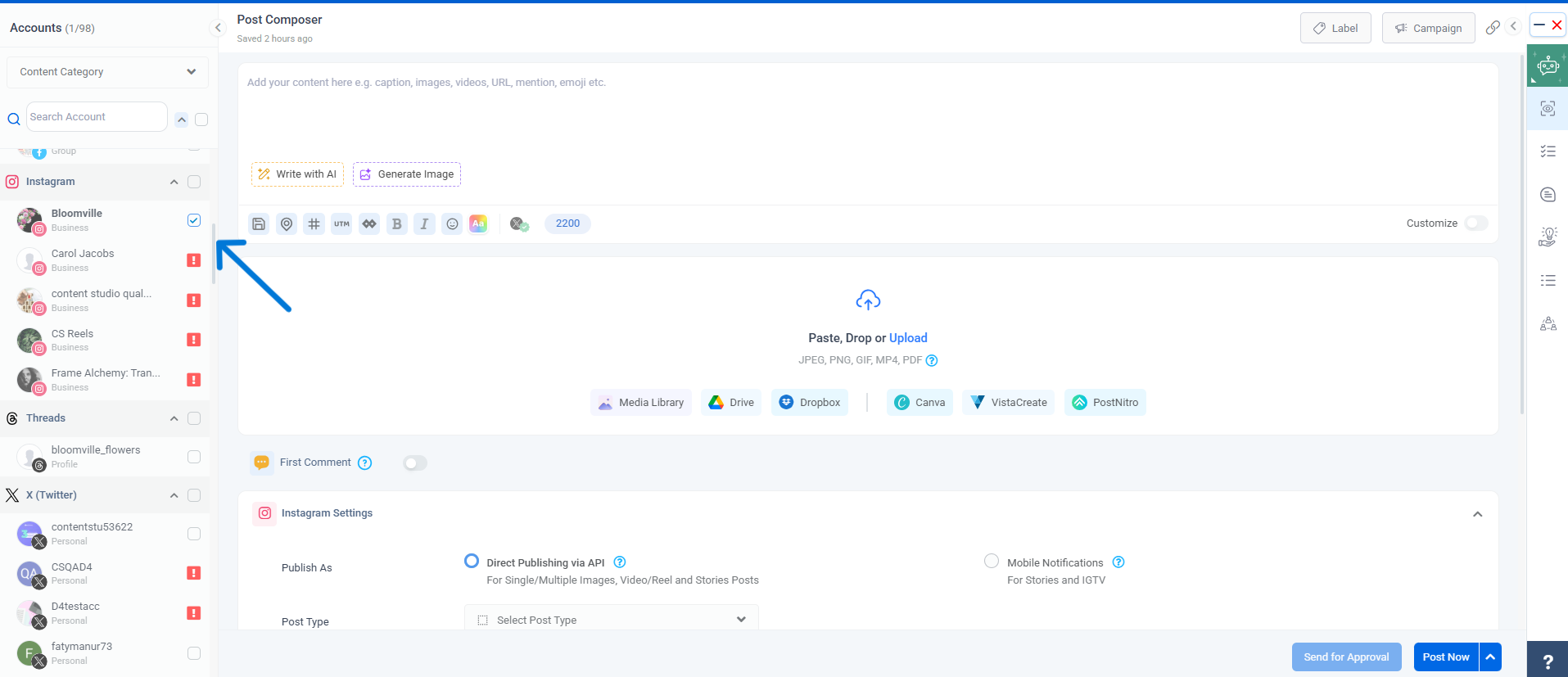Open Post Now options arrow
The width and height of the screenshot is (1568, 677).
1490,657
